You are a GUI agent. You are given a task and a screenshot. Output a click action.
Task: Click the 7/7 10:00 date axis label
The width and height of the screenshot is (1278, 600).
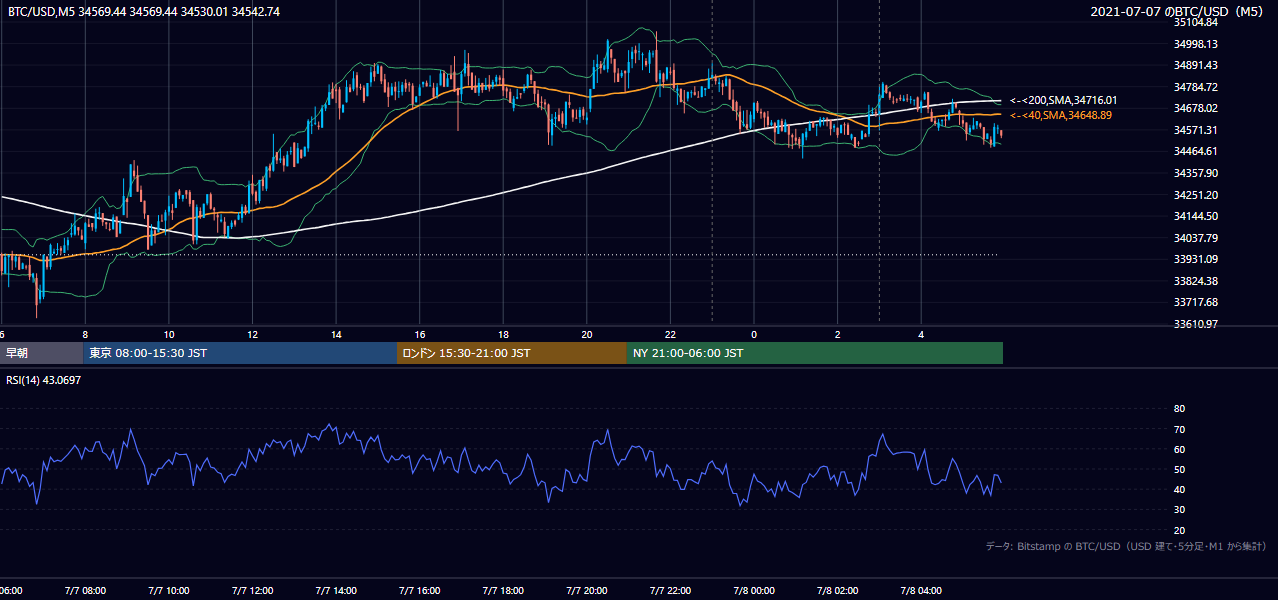click(x=169, y=591)
